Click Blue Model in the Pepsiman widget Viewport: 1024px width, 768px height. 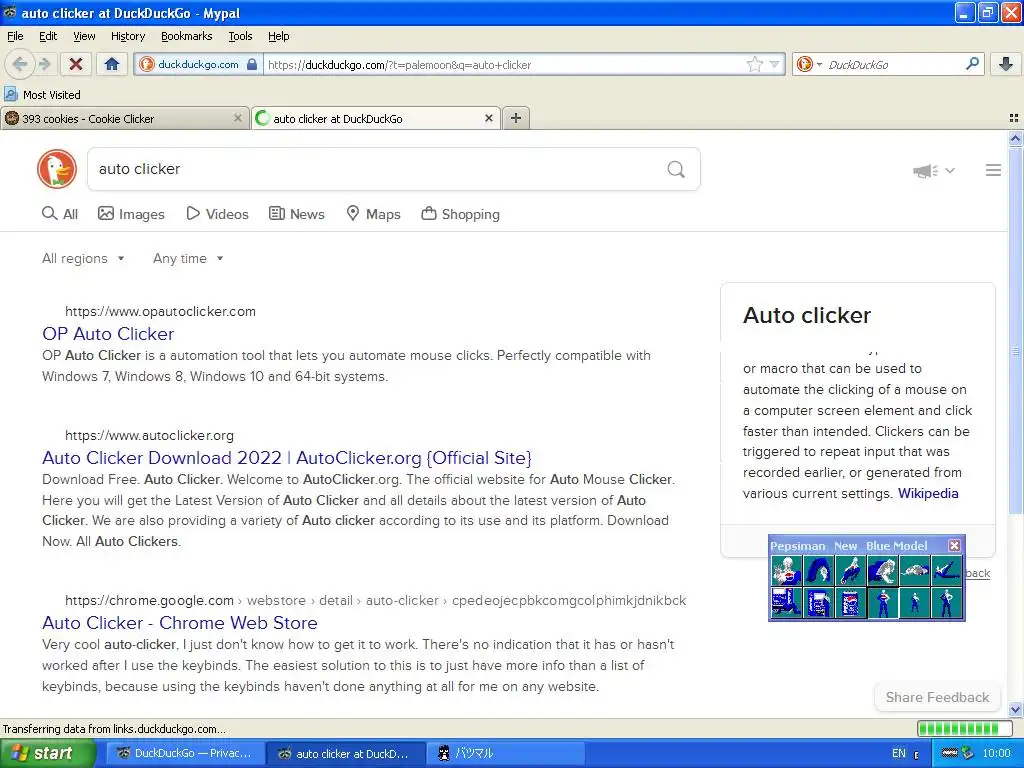click(896, 546)
